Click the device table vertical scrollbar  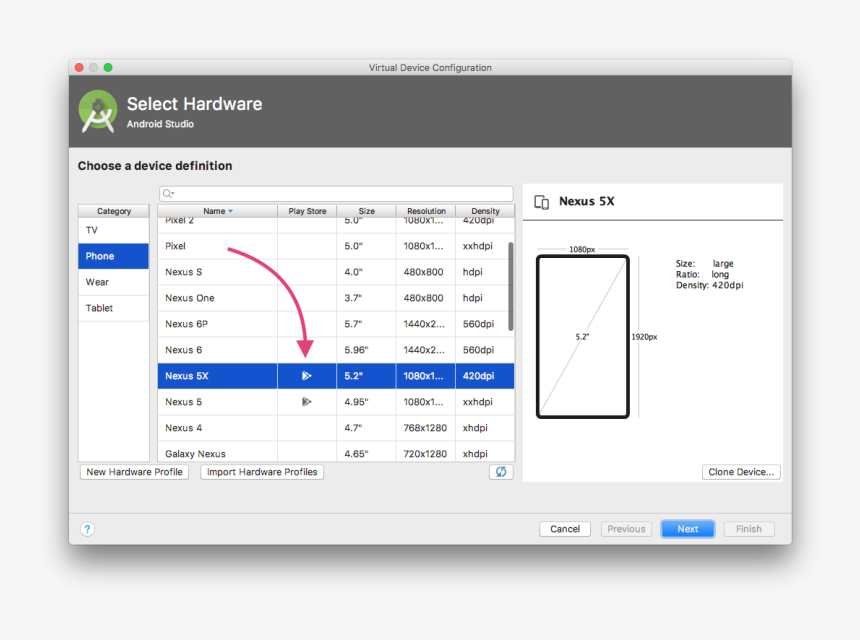click(x=511, y=286)
